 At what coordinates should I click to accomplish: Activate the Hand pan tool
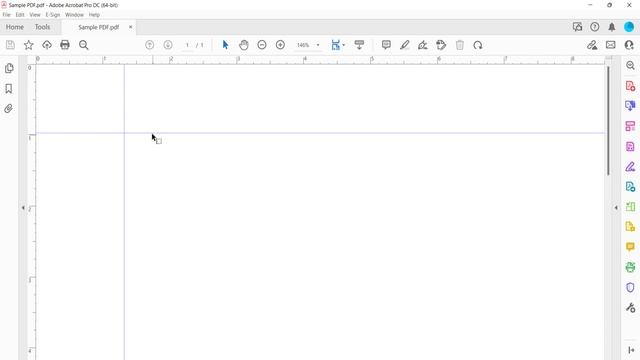click(x=244, y=45)
